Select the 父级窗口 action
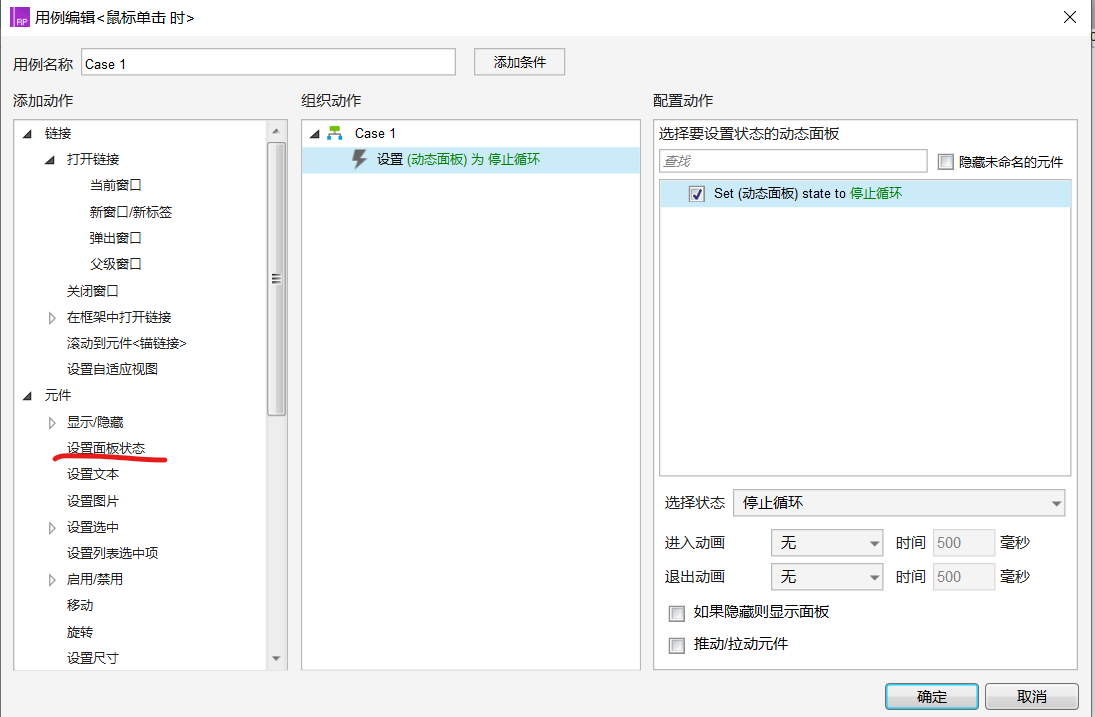1095x717 pixels. coord(115,264)
